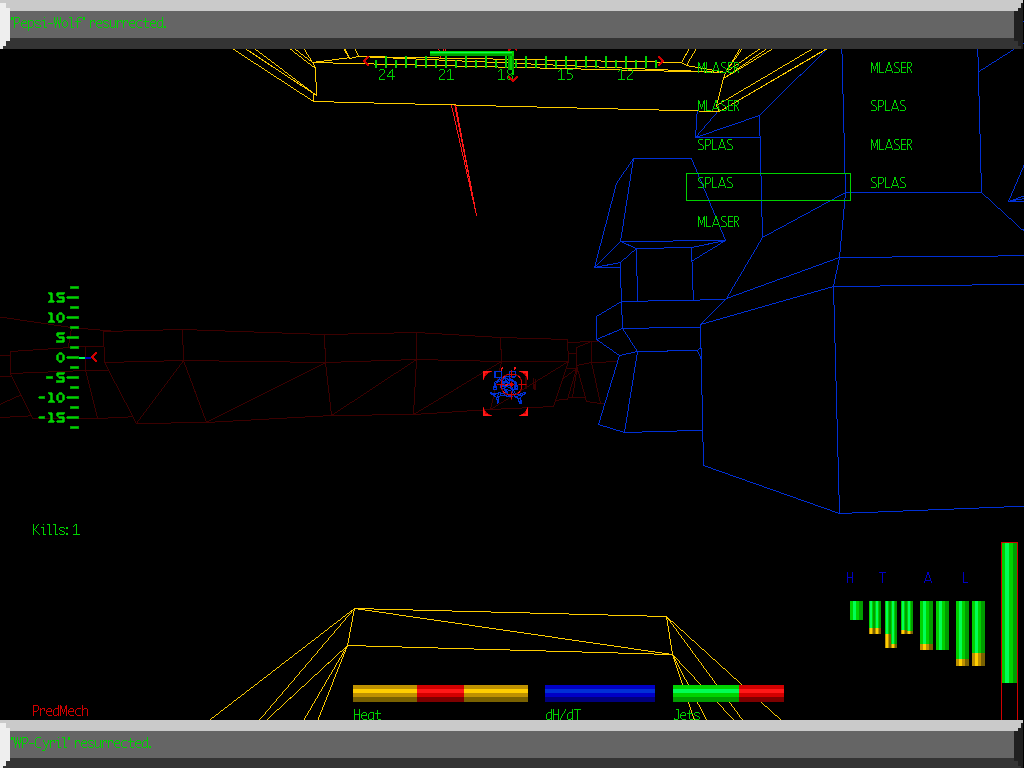Screen dimensions: 1024x768
Task: Click the A arms armor label
Action: [x=928, y=578]
